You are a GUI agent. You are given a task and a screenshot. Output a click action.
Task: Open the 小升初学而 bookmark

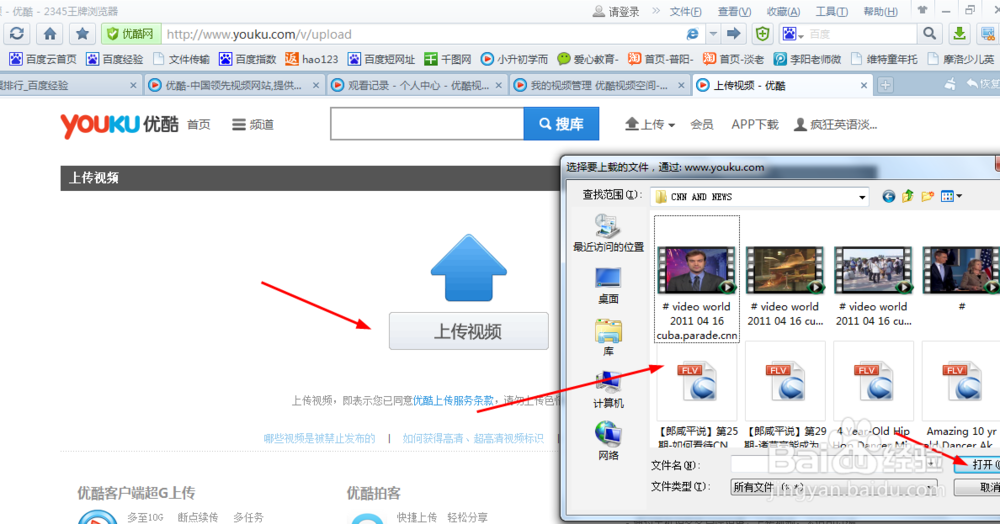pos(514,59)
